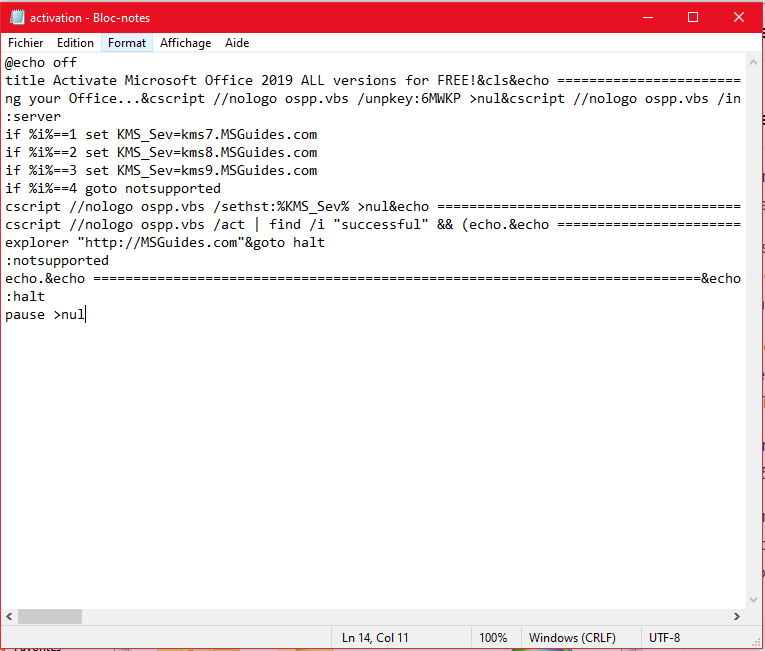Click the 'title Activate Microsoft Office 2019' line

pos(373,81)
